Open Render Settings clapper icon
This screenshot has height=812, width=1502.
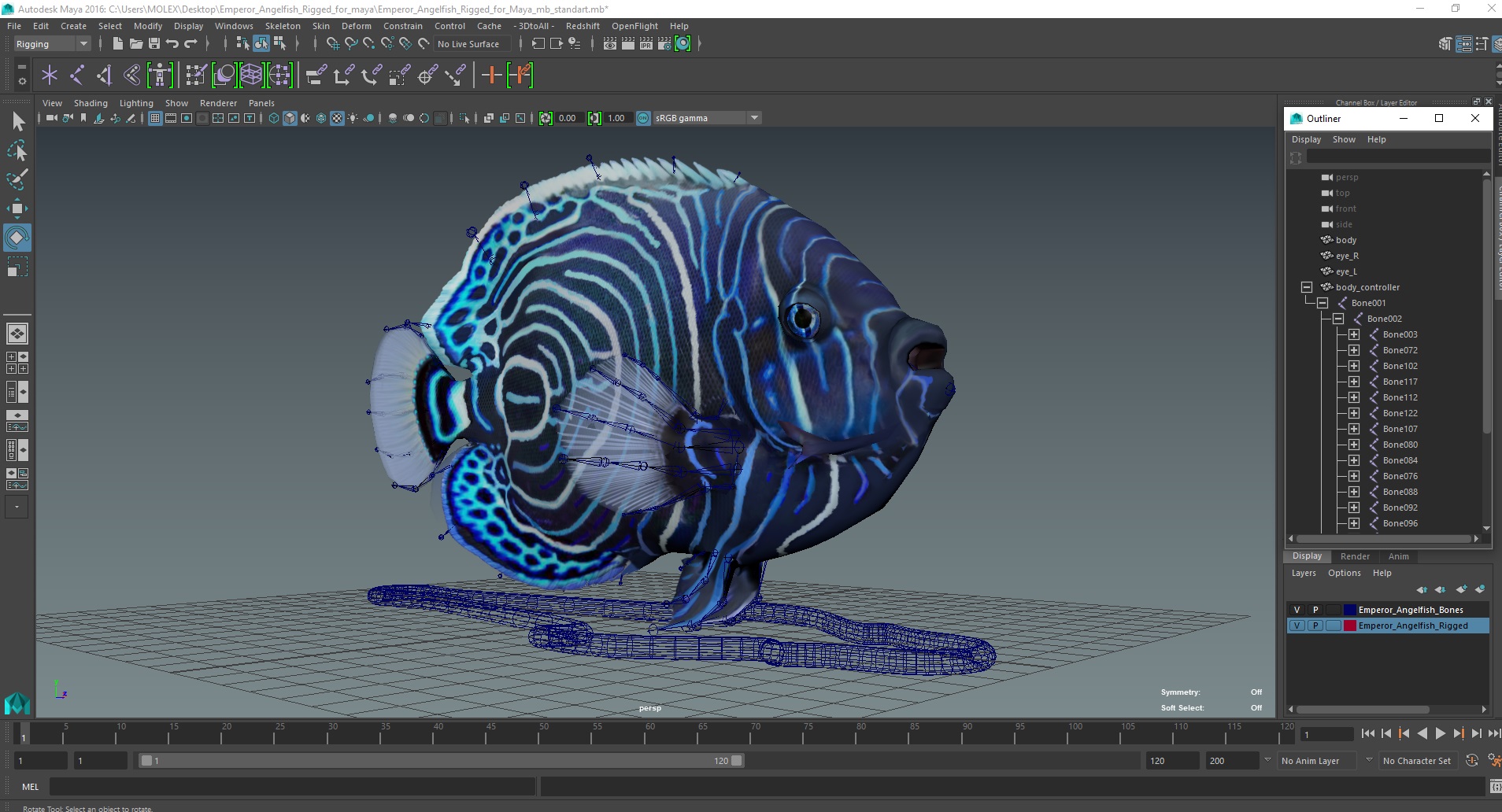[x=664, y=44]
